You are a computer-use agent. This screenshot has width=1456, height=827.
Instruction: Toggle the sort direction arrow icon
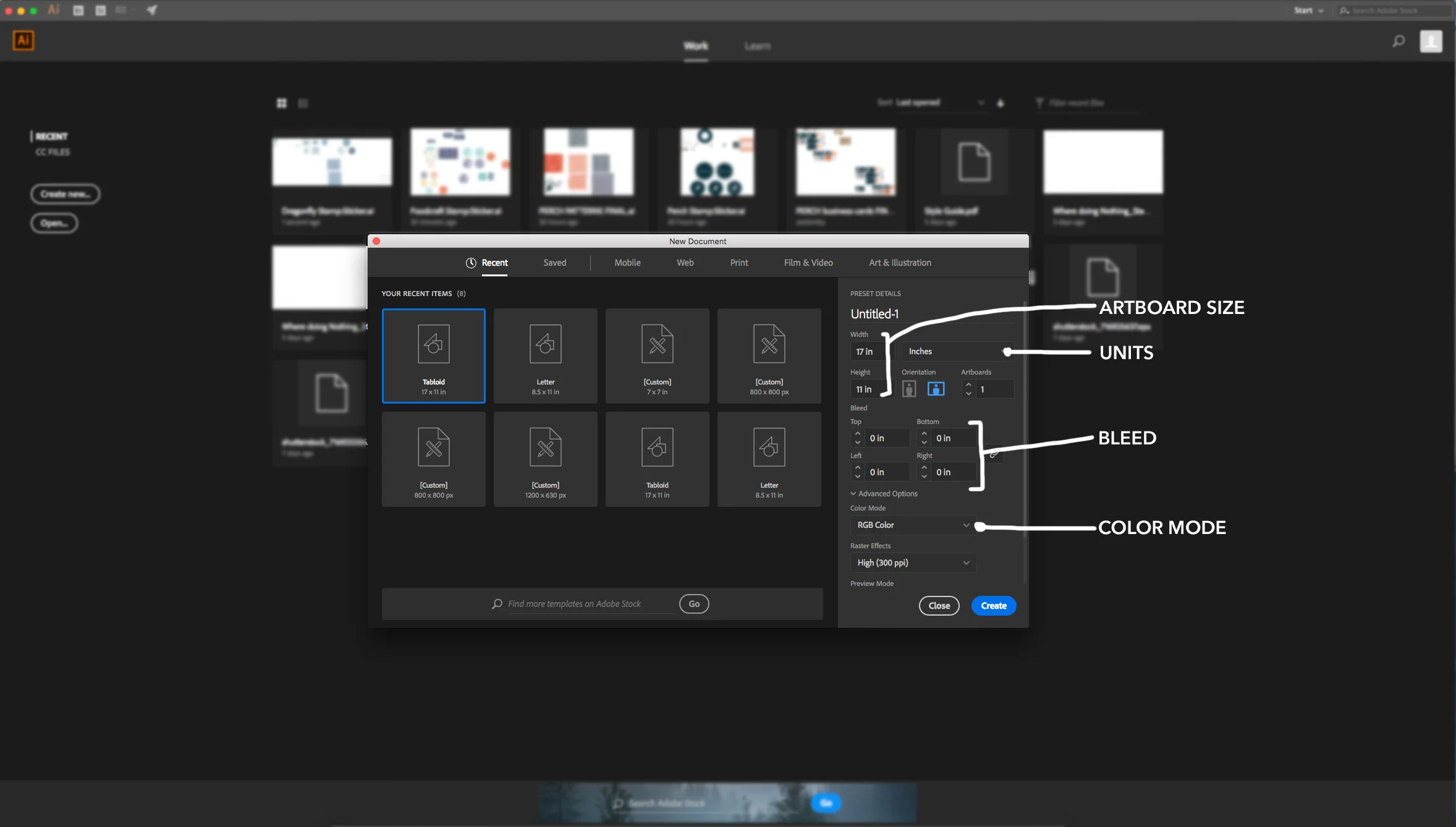[1001, 103]
